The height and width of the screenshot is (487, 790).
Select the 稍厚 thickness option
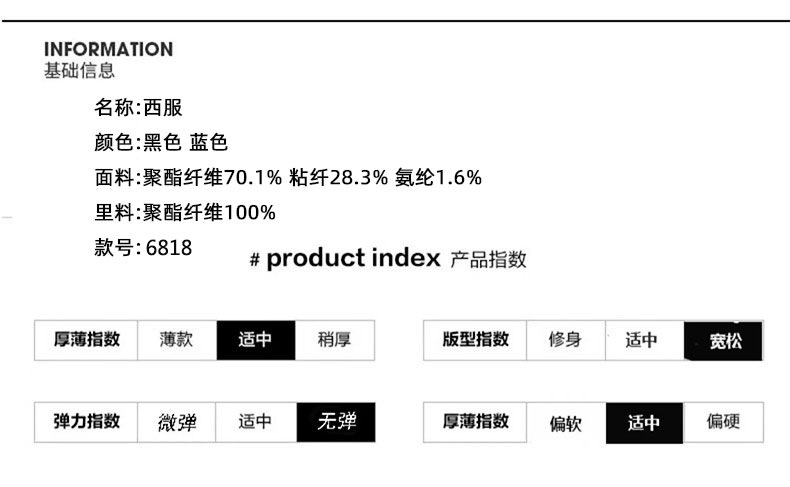click(334, 340)
